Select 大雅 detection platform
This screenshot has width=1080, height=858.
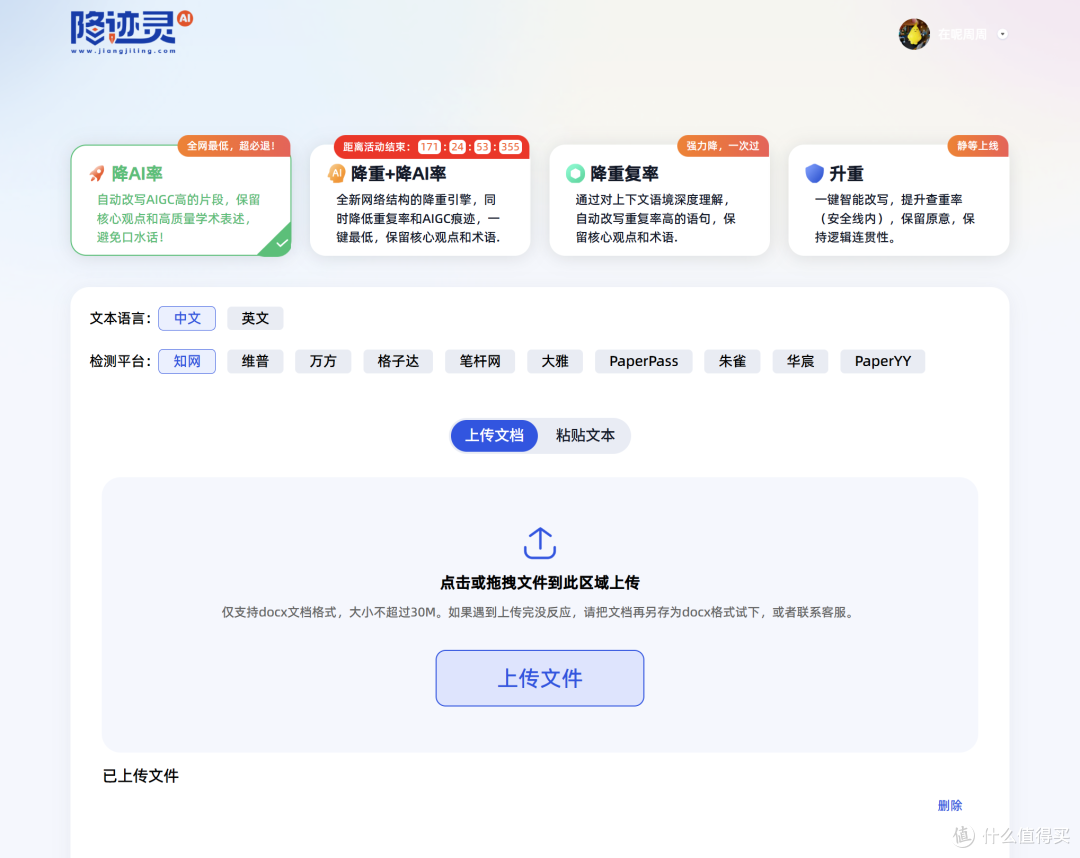click(555, 361)
